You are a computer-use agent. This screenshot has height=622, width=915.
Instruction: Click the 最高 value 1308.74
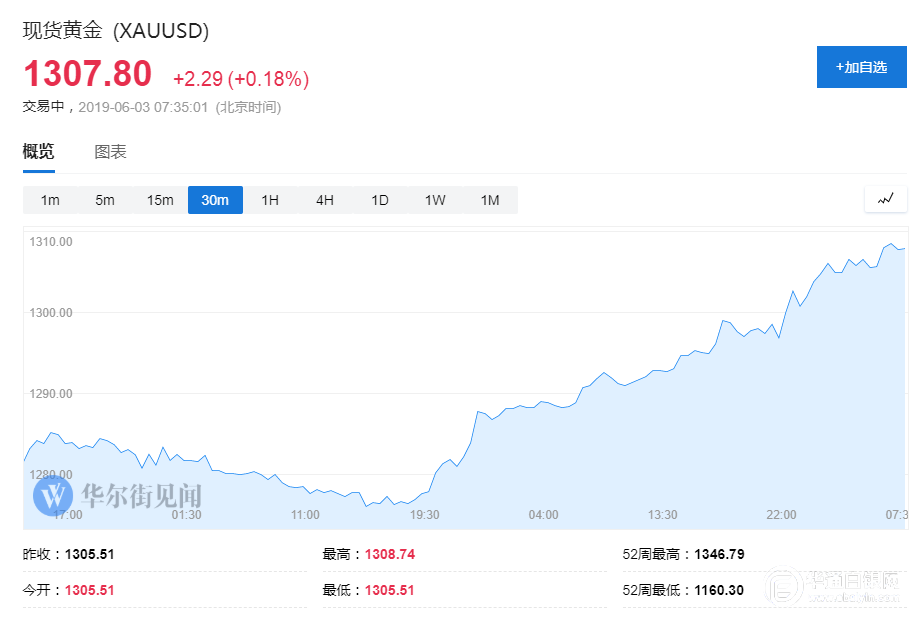[x=390, y=554]
